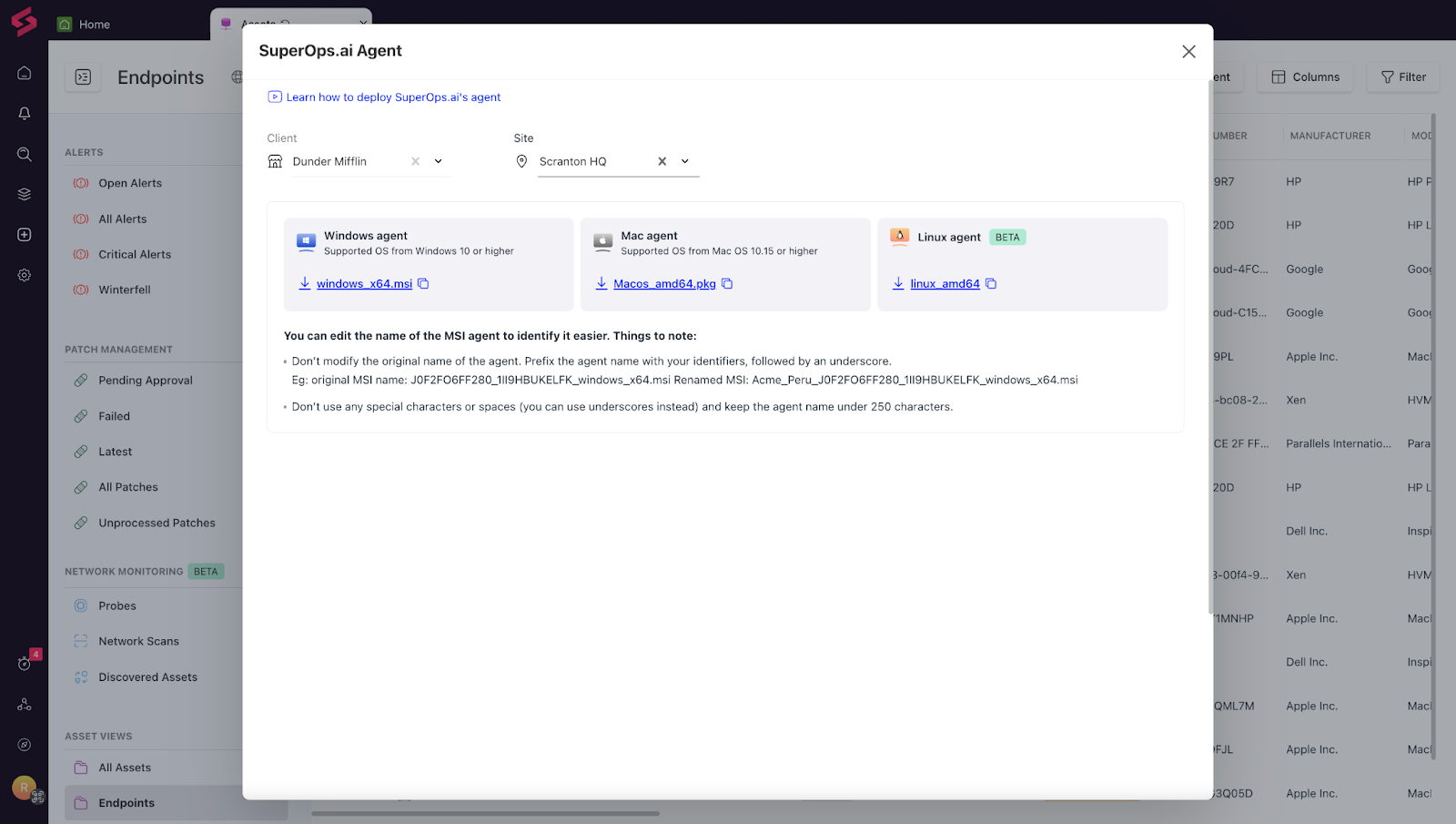Screen dimensions: 1456x824
Task: Copy the linux_amd64 download link
Action: (991, 284)
